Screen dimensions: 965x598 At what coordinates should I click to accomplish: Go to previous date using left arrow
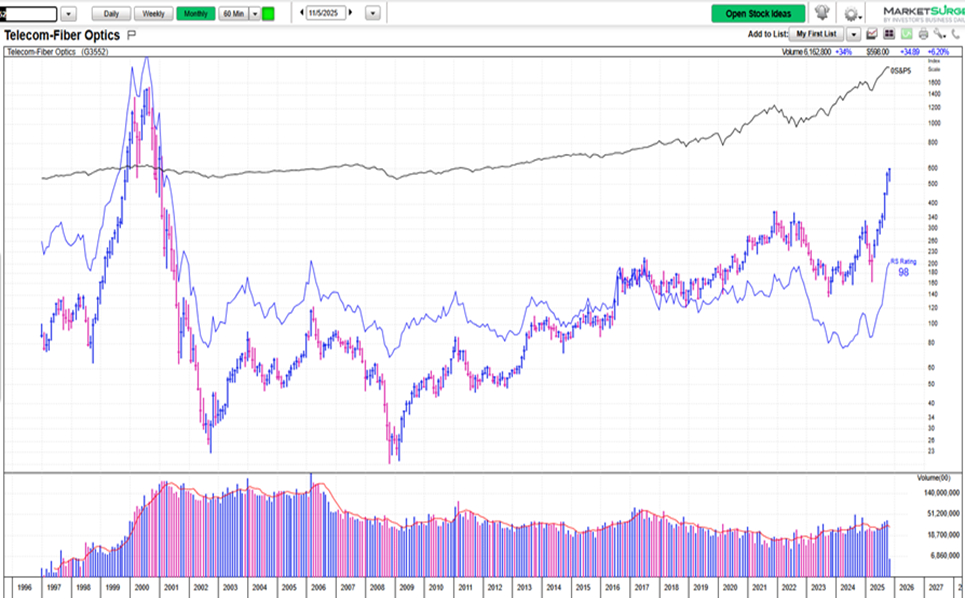(303, 13)
